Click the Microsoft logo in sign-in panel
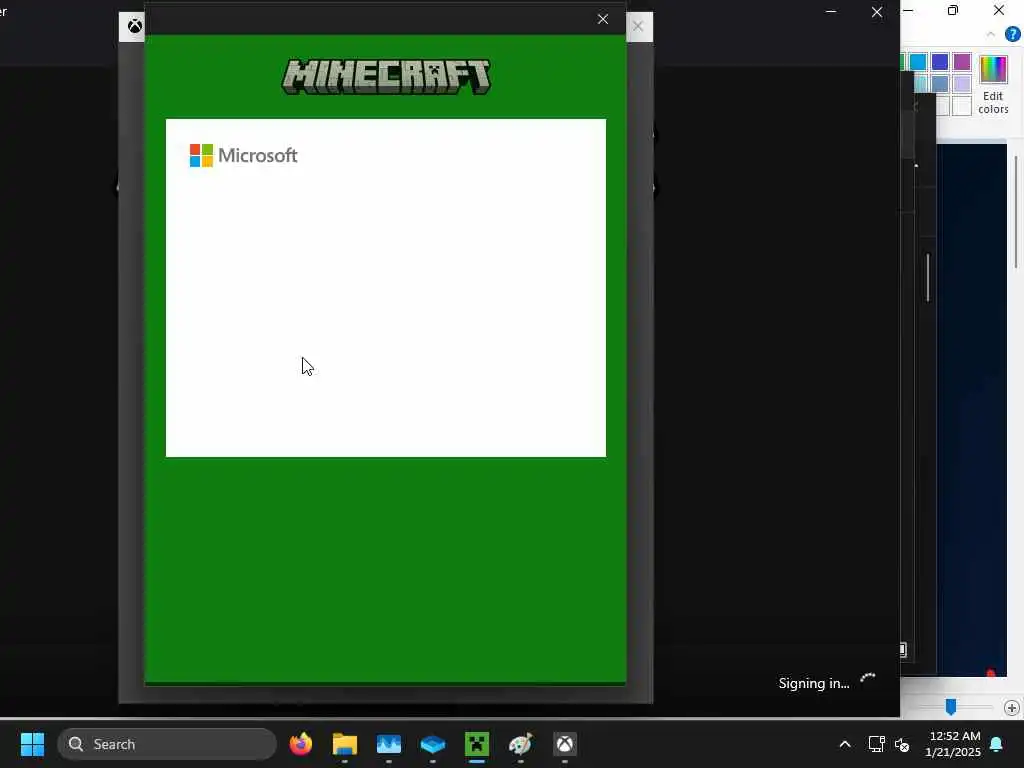This screenshot has height=768, width=1024. click(243, 155)
